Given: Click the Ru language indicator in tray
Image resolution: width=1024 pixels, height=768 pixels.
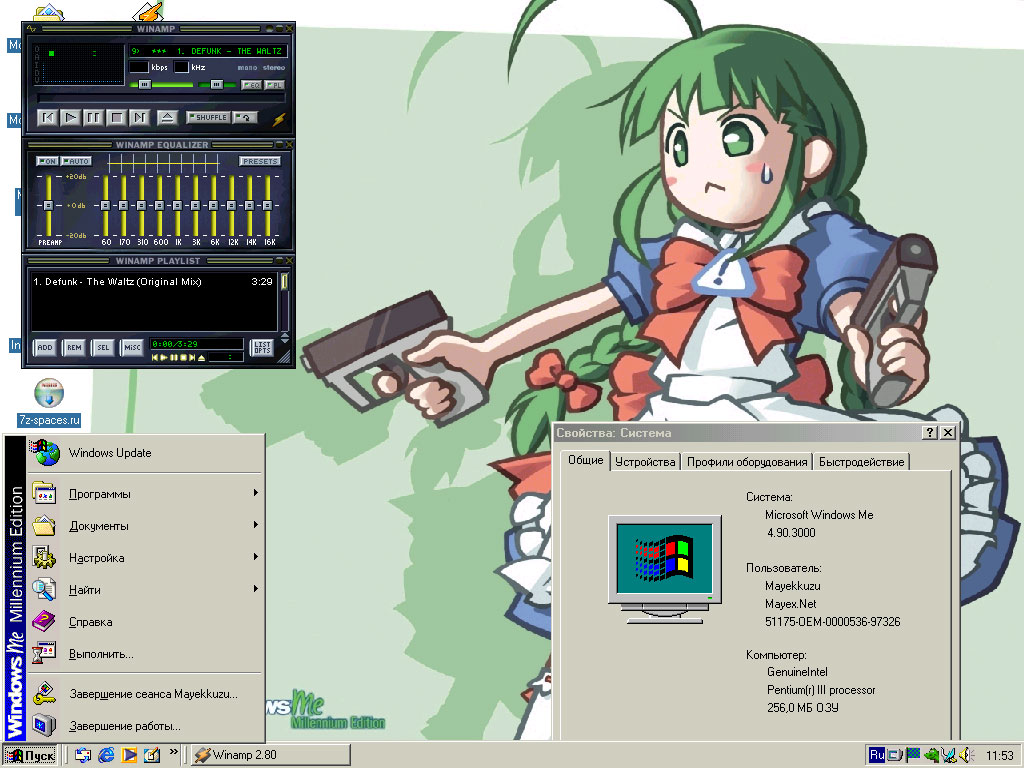Looking at the screenshot, I should pos(876,755).
